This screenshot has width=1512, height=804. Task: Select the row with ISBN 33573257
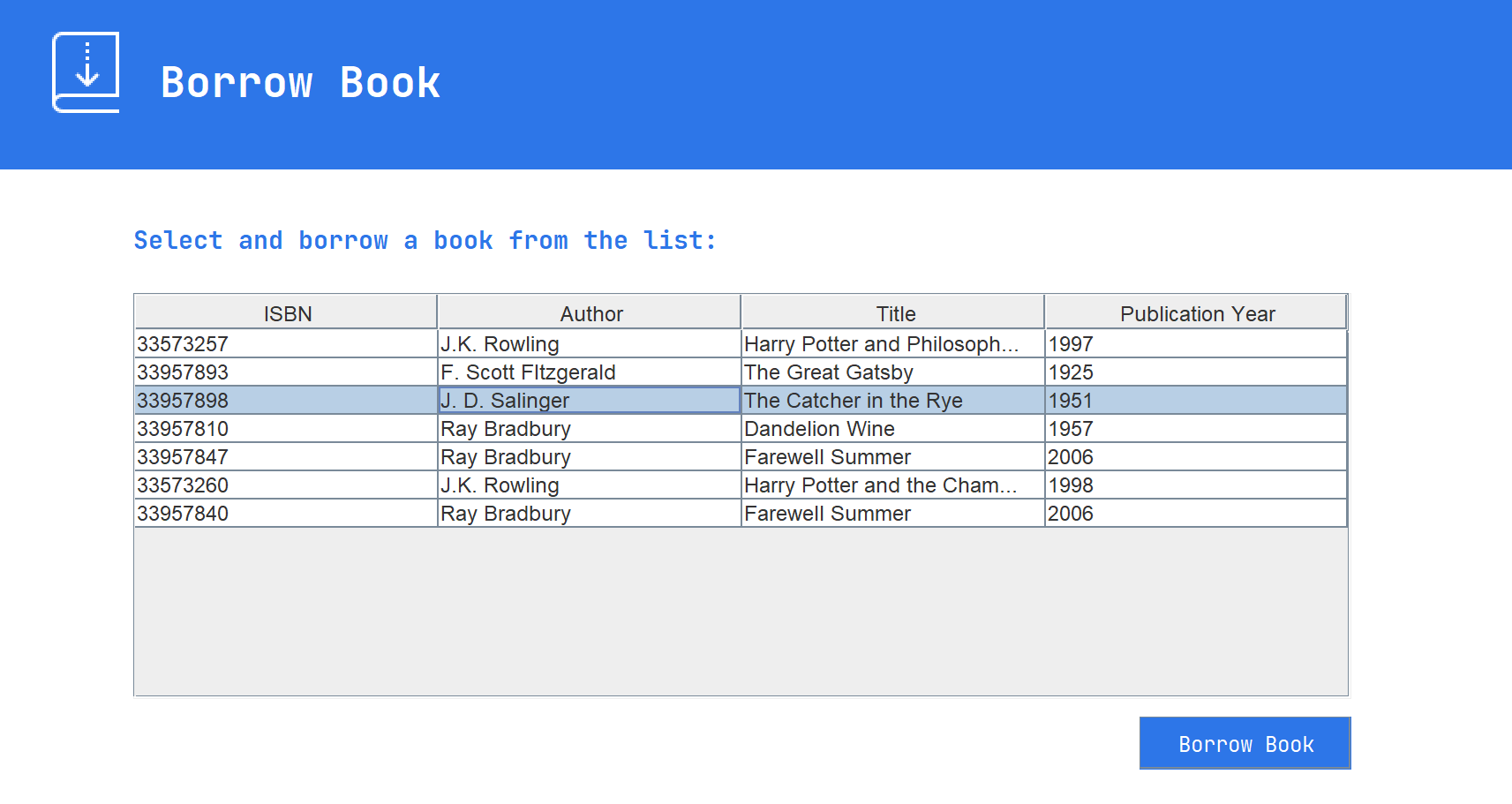click(741, 343)
